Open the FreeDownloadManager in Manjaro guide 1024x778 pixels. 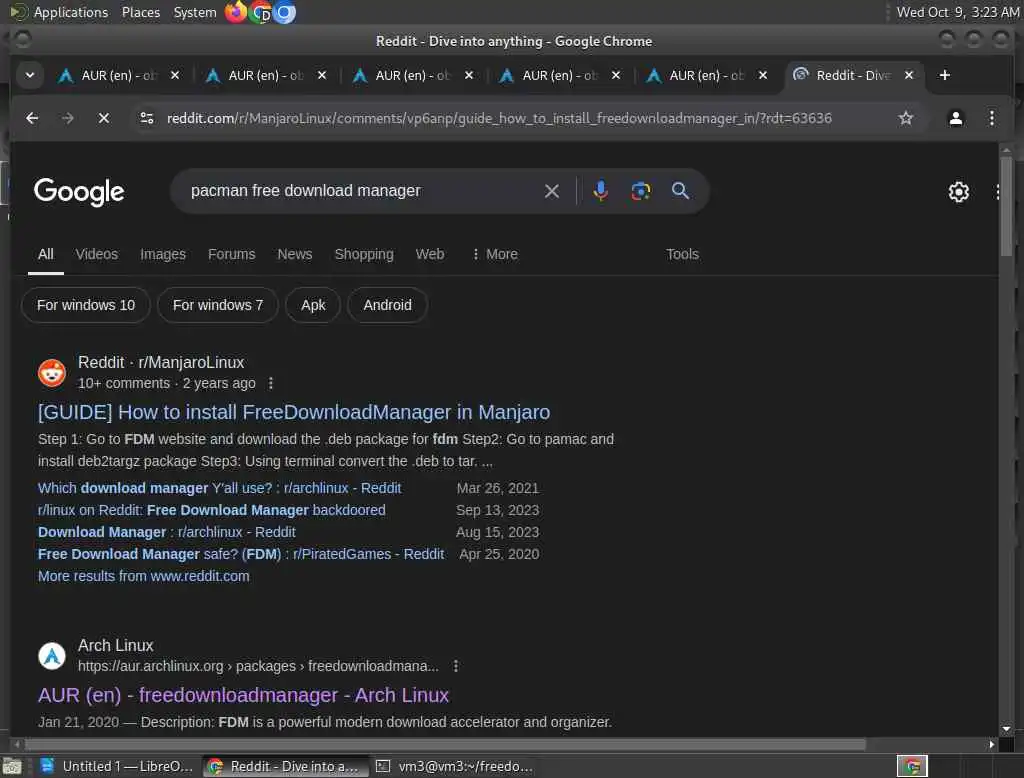point(294,412)
